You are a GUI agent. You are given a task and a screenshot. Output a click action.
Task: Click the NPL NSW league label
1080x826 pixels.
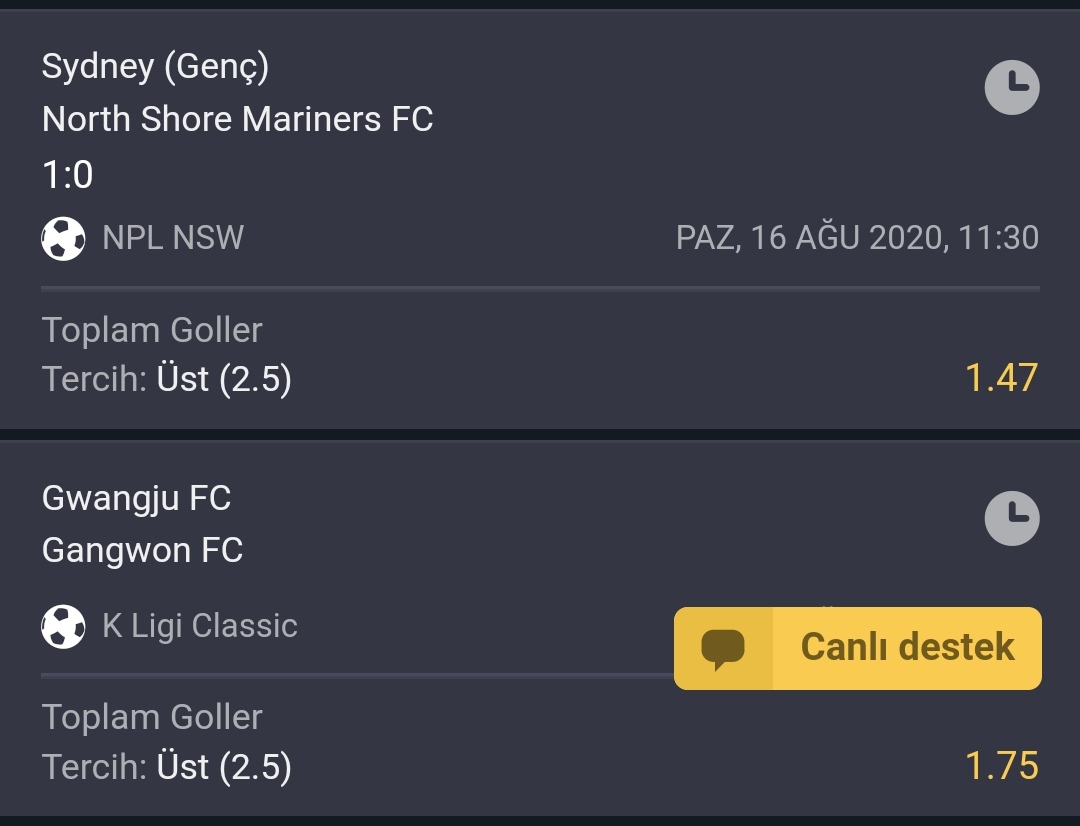tap(173, 238)
